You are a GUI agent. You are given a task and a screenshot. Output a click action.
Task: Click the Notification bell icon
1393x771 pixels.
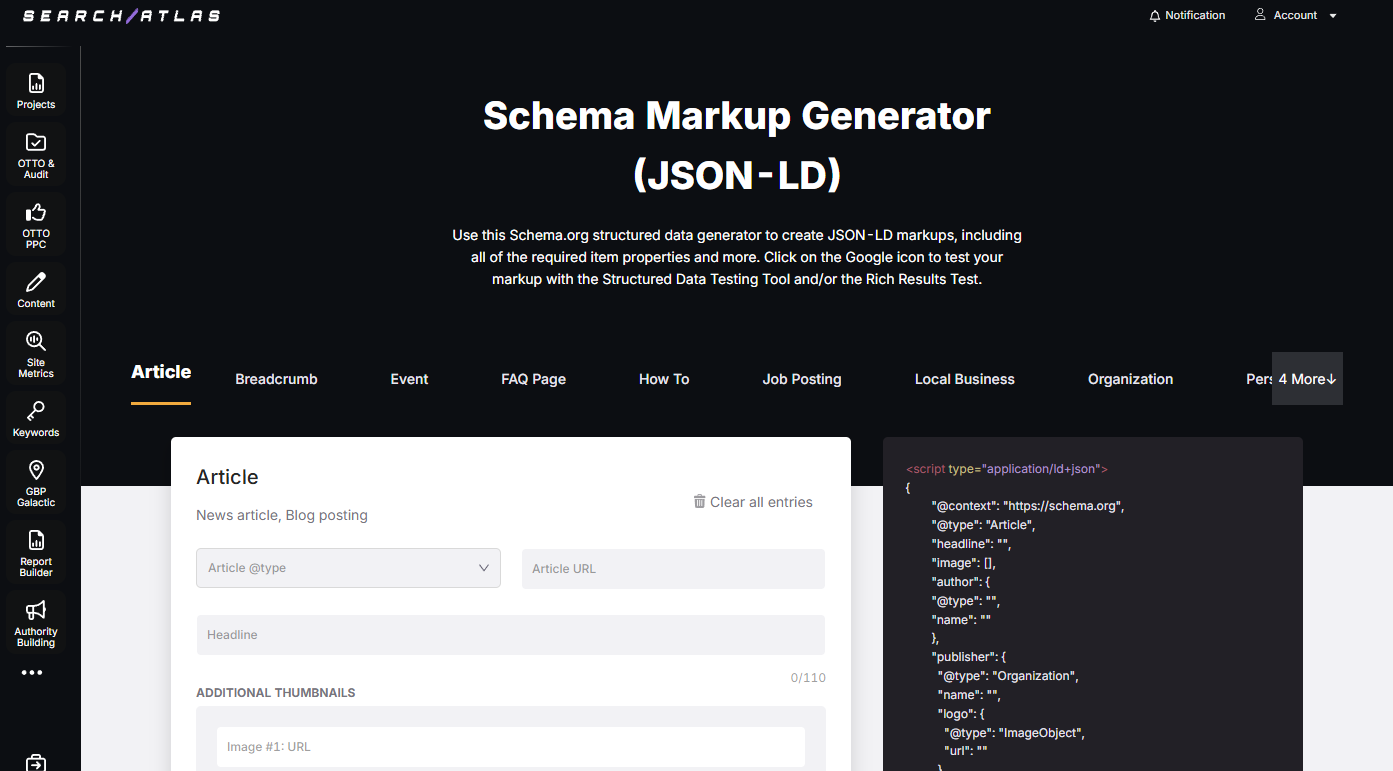pos(1155,16)
